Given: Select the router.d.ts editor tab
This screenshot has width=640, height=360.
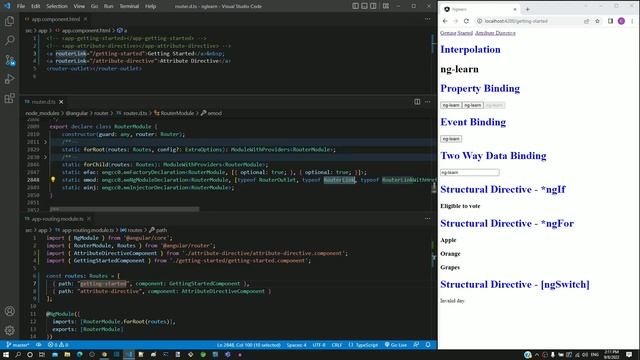Looking at the screenshot, I should (44, 102).
